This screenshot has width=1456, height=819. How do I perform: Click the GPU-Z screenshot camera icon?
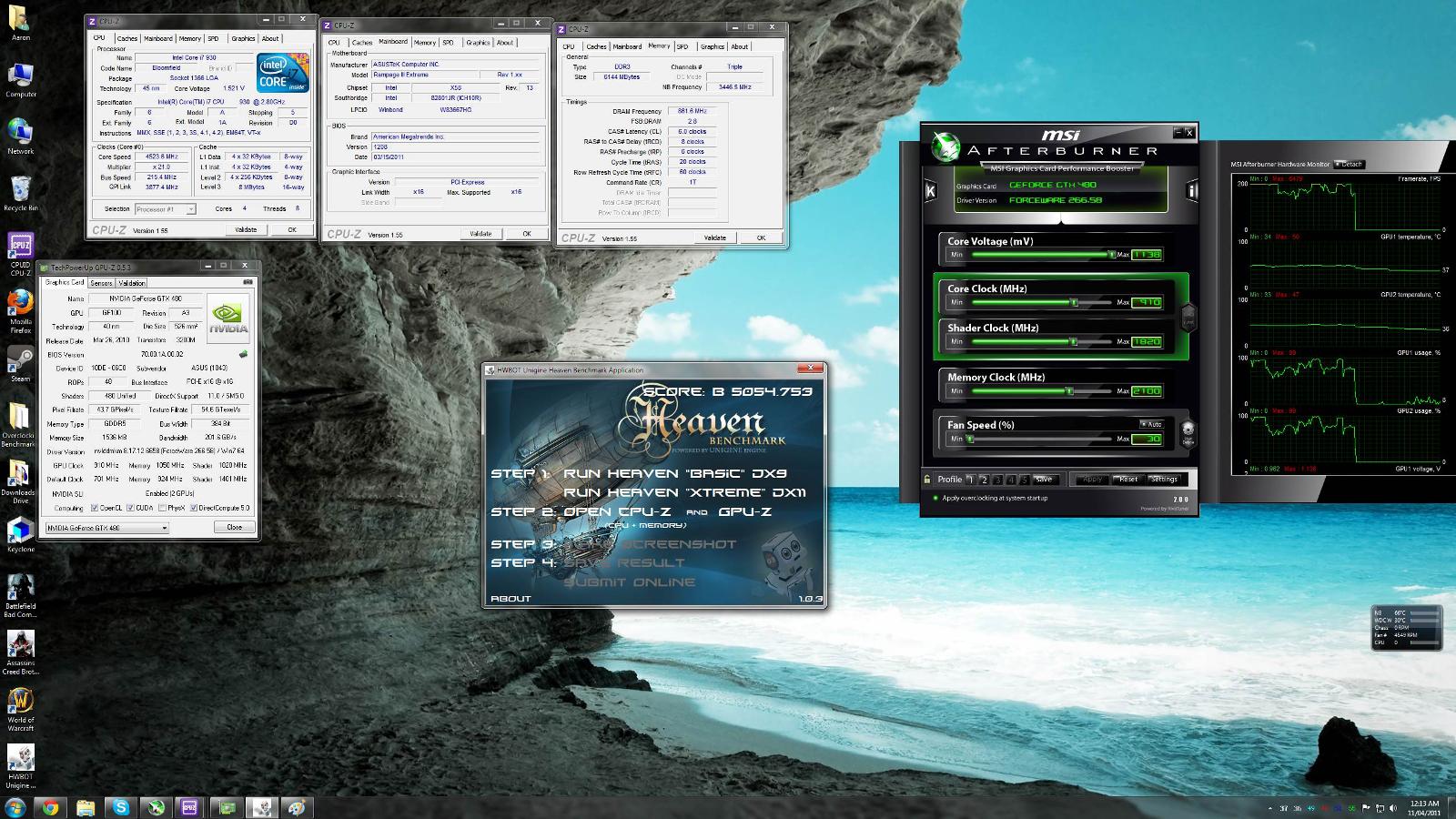tap(248, 283)
